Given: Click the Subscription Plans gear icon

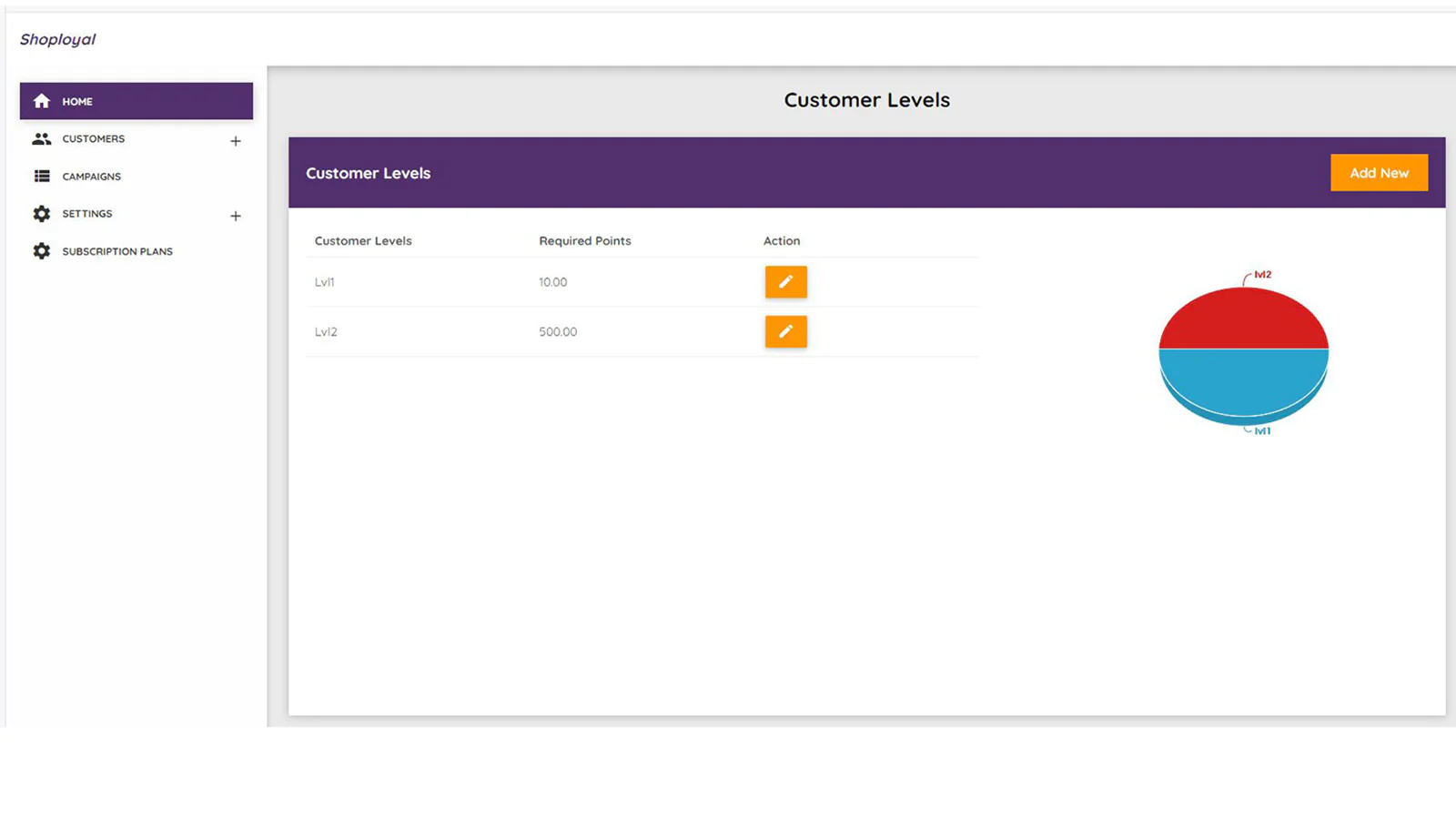Looking at the screenshot, I should (x=42, y=251).
